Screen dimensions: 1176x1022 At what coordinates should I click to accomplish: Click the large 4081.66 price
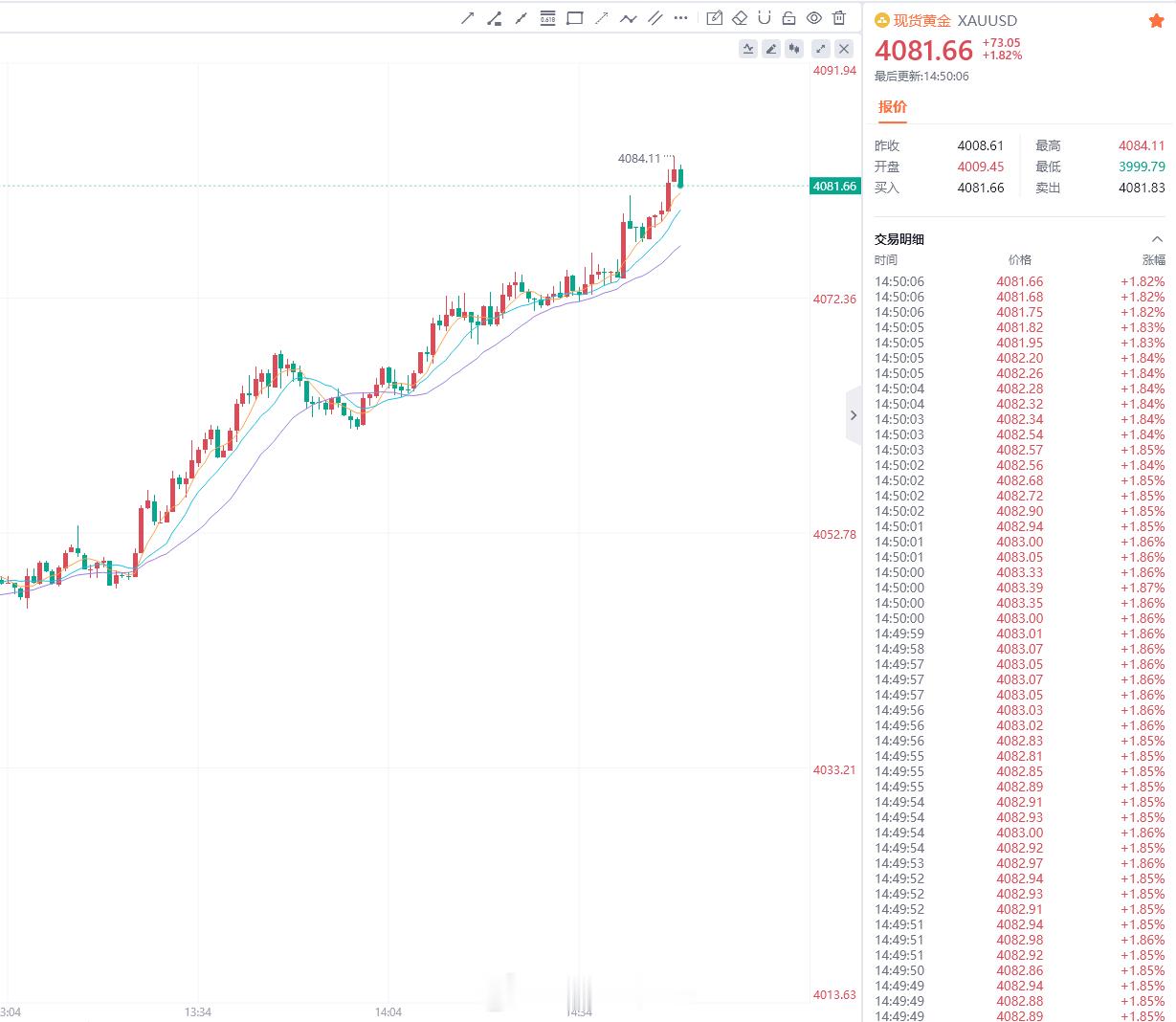coord(923,51)
